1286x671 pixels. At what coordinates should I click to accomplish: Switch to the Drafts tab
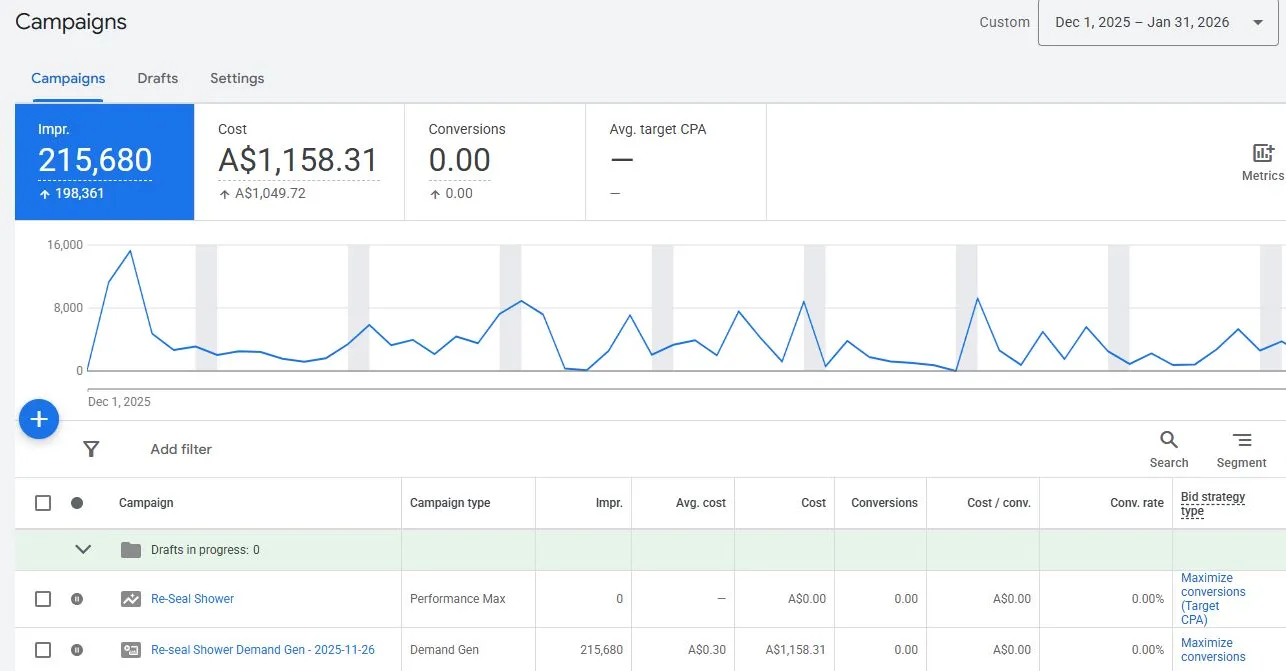pyautogui.click(x=157, y=78)
